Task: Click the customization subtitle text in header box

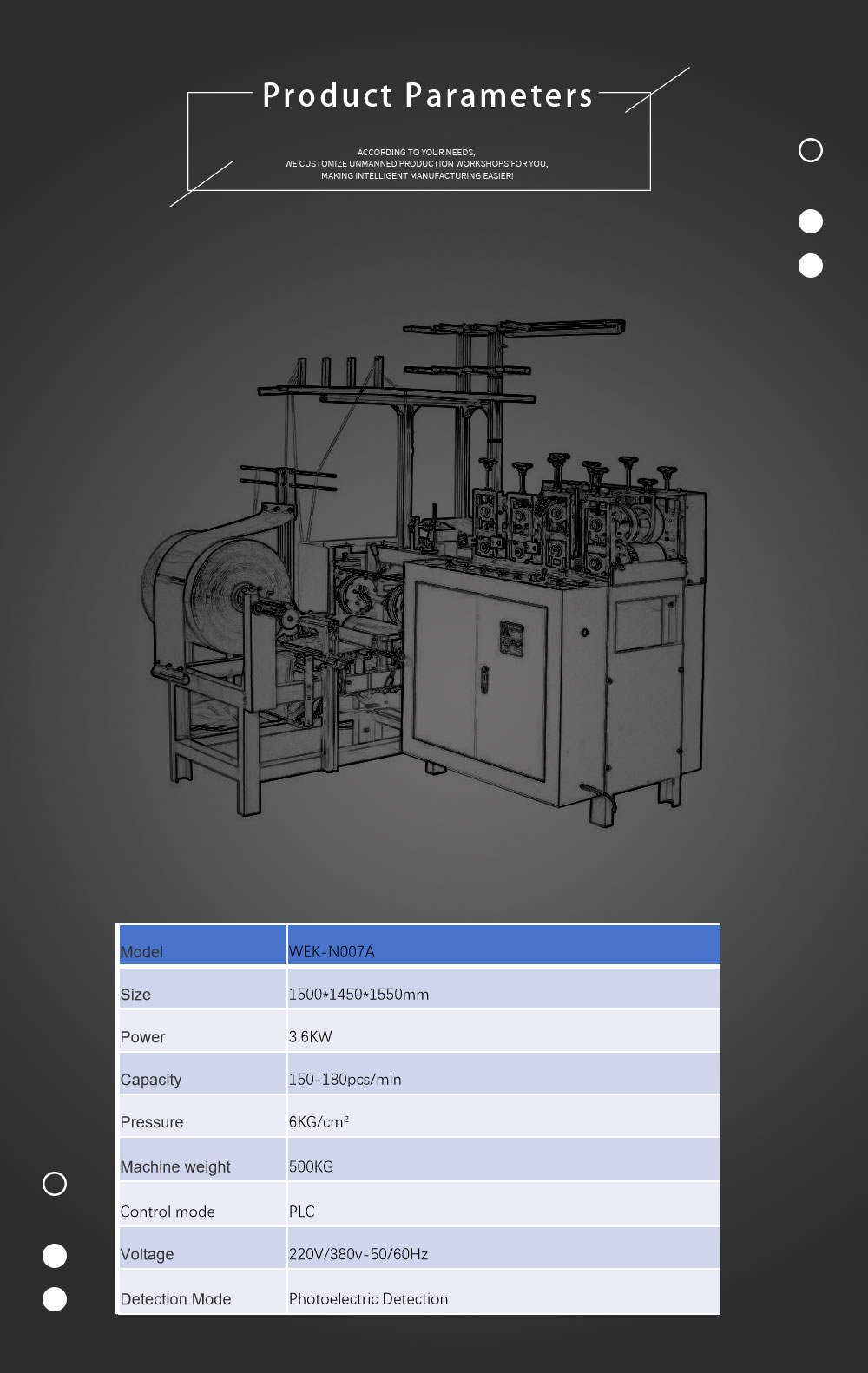Action: coord(417,164)
